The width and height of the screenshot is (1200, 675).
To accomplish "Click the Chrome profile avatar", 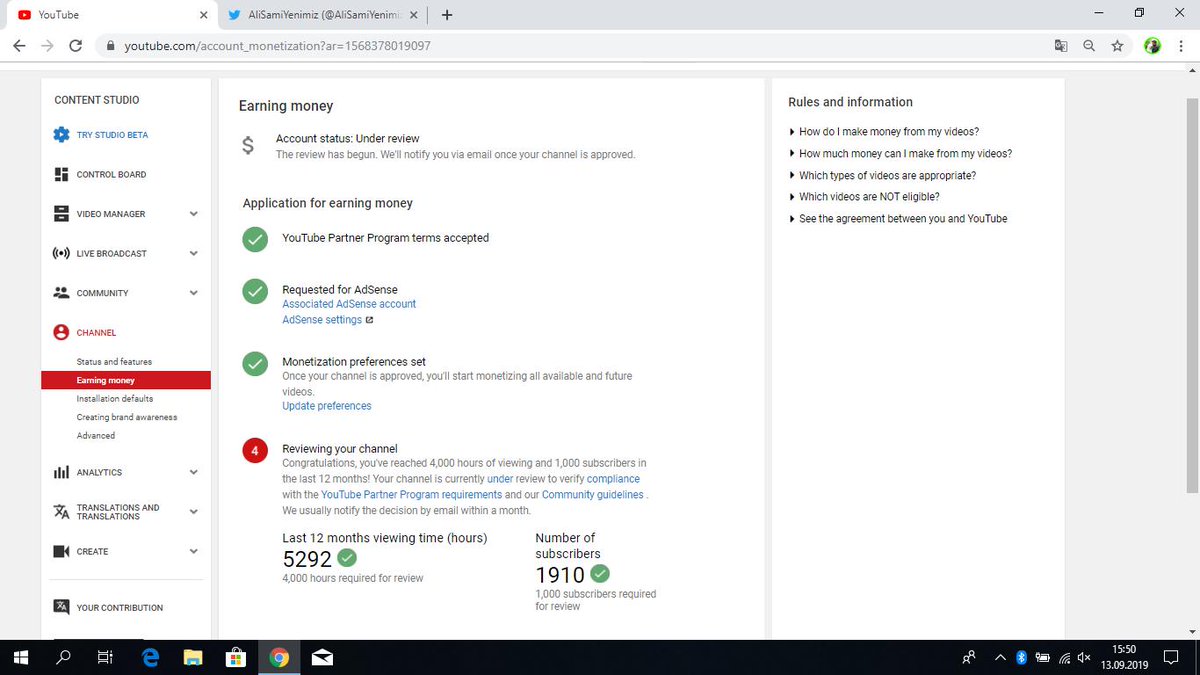I will (1153, 46).
